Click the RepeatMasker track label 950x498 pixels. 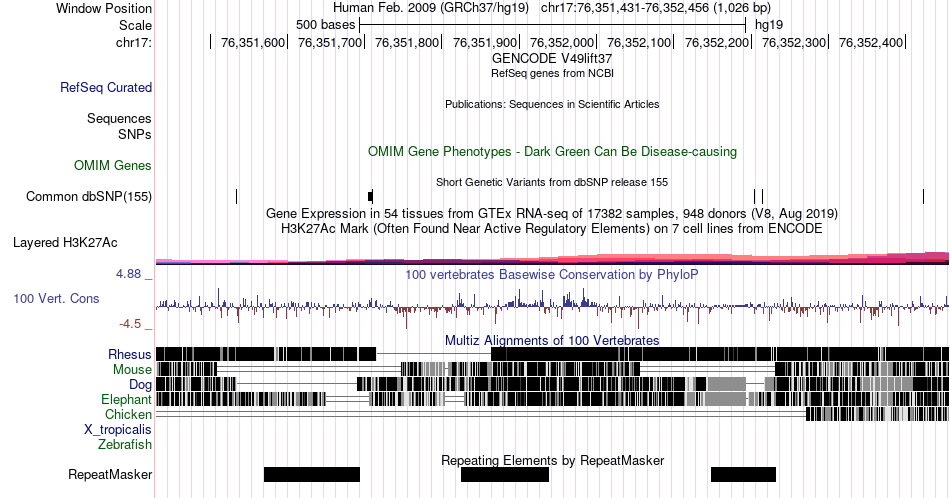click(x=110, y=474)
